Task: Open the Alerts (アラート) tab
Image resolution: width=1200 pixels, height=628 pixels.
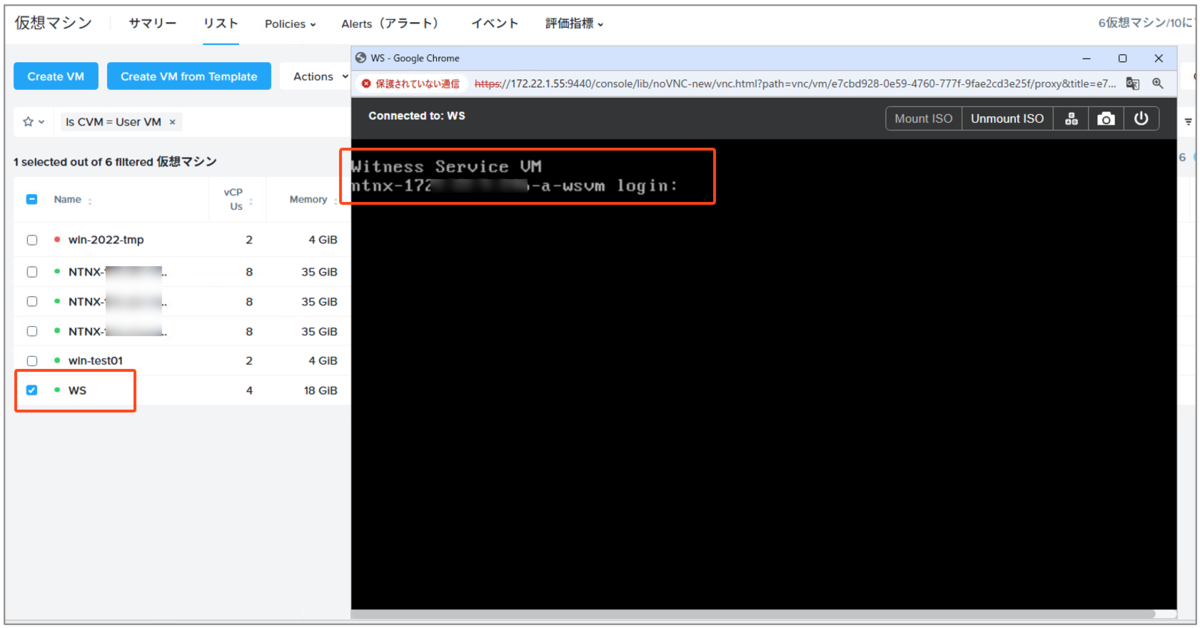Action: (x=390, y=24)
